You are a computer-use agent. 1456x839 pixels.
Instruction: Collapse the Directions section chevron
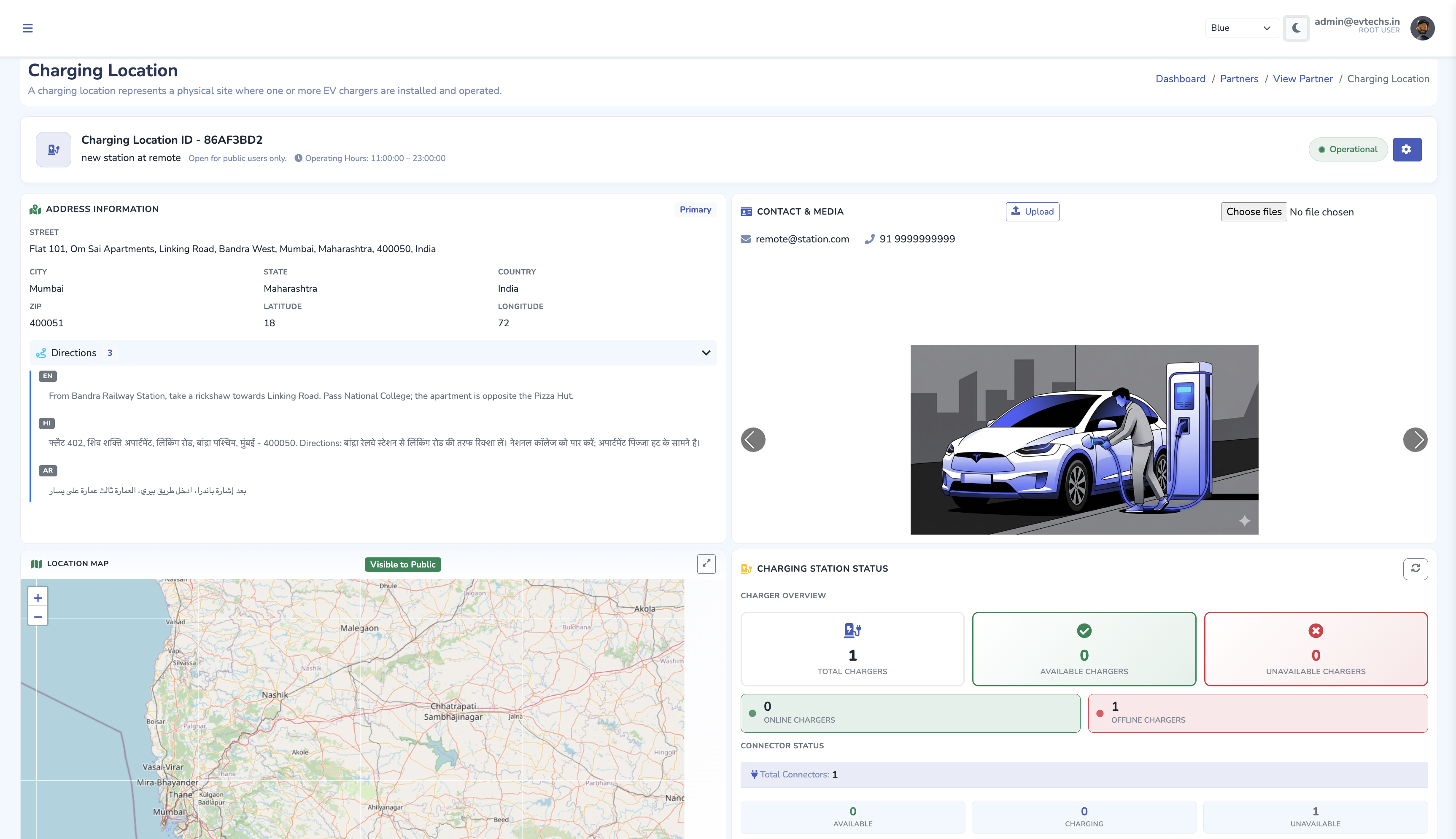pyautogui.click(x=706, y=352)
